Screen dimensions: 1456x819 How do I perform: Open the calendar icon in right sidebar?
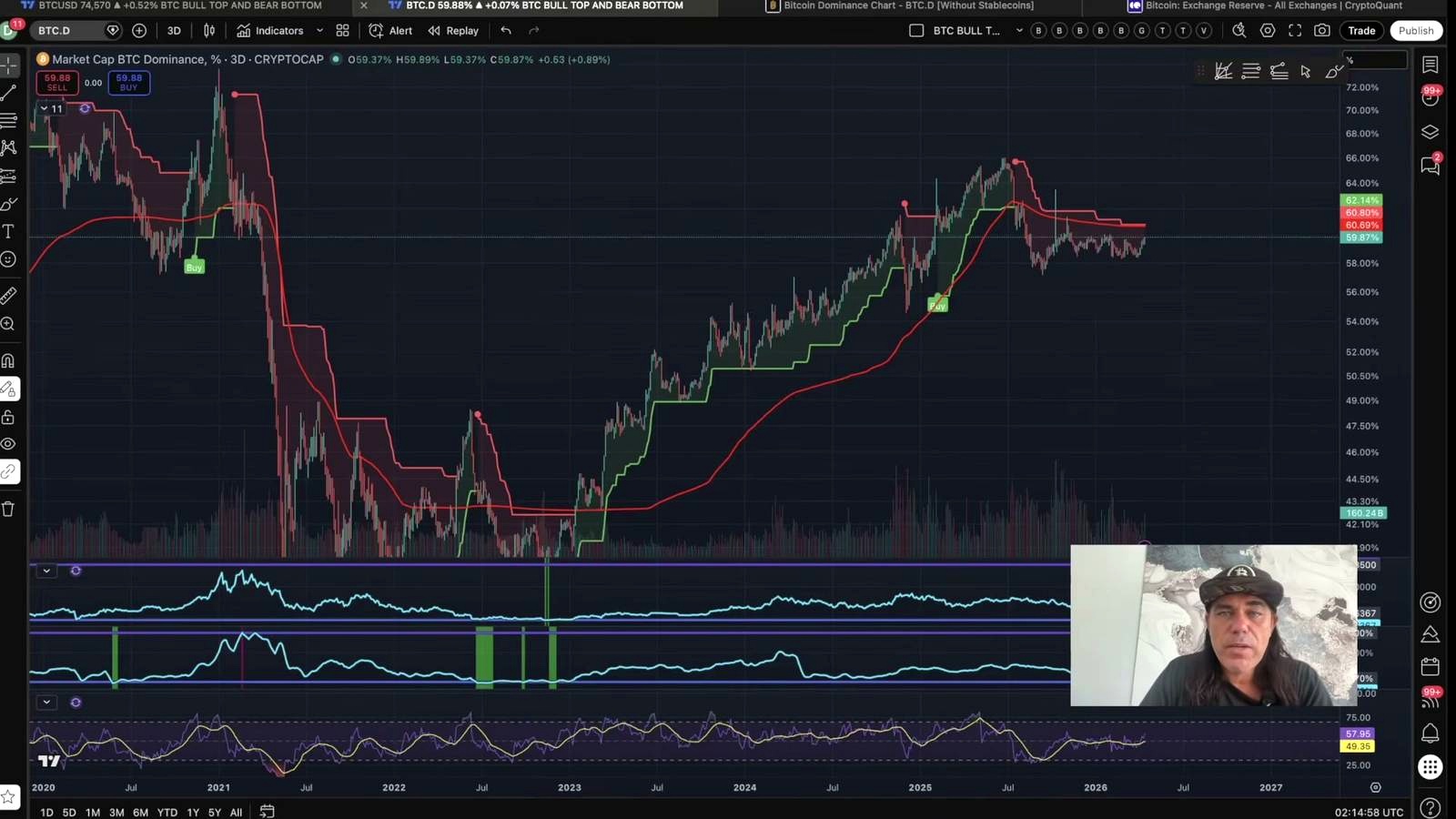[1431, 667]
